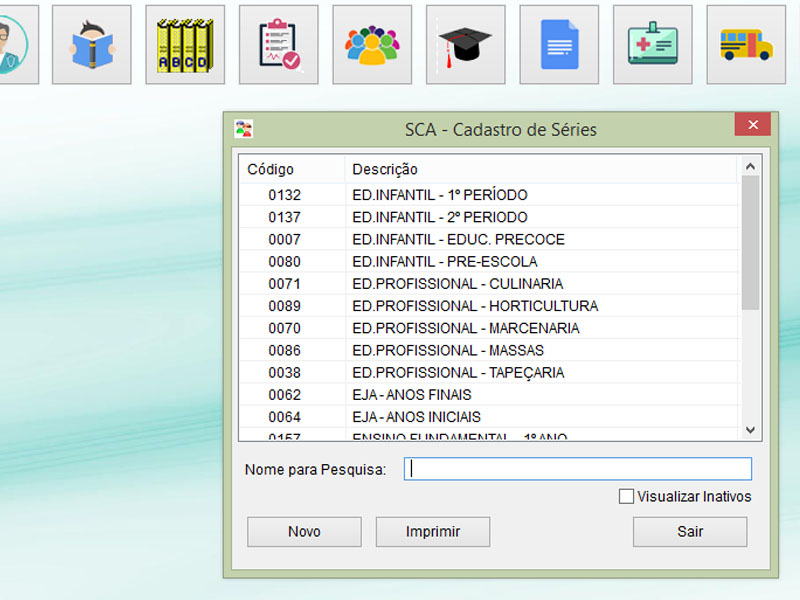Open the clipboard checklist icon
Viewport: 800px width, 600px height.
click(278, 44)
